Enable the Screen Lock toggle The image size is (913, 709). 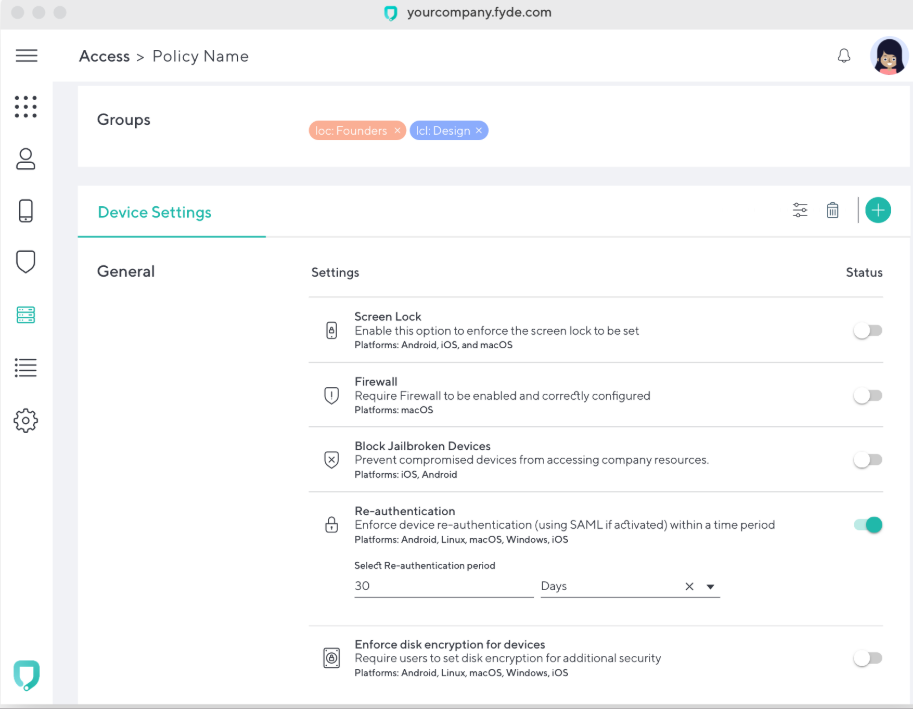[867, 331]
